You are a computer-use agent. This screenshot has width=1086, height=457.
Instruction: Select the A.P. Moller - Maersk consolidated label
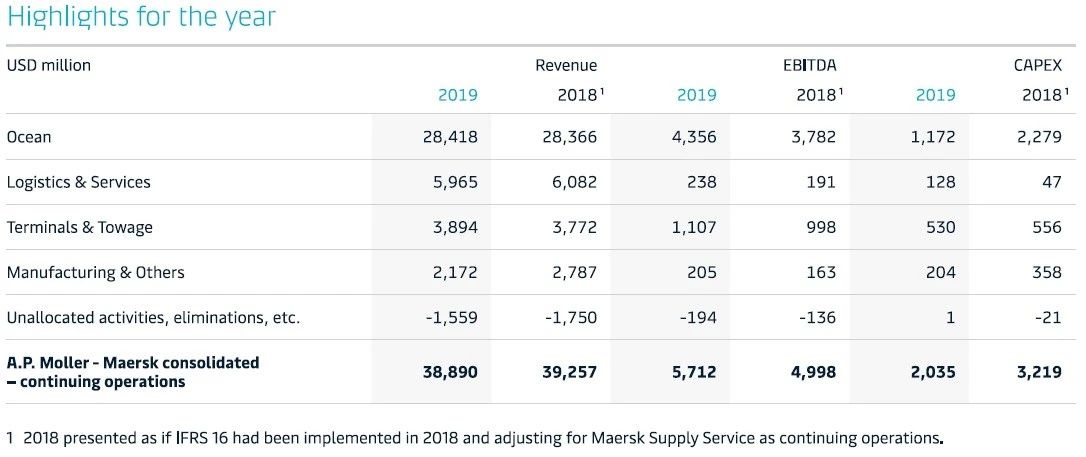tap(133, 372)
